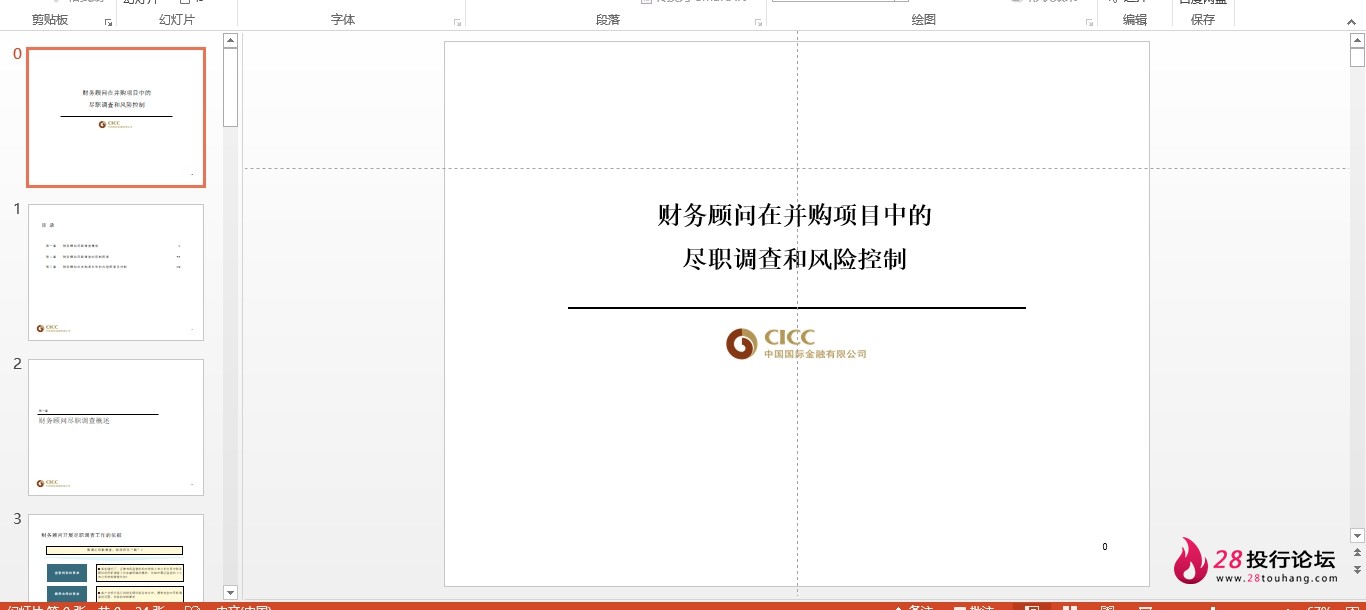Select the CICC logo on the slide

pos(796,343)
